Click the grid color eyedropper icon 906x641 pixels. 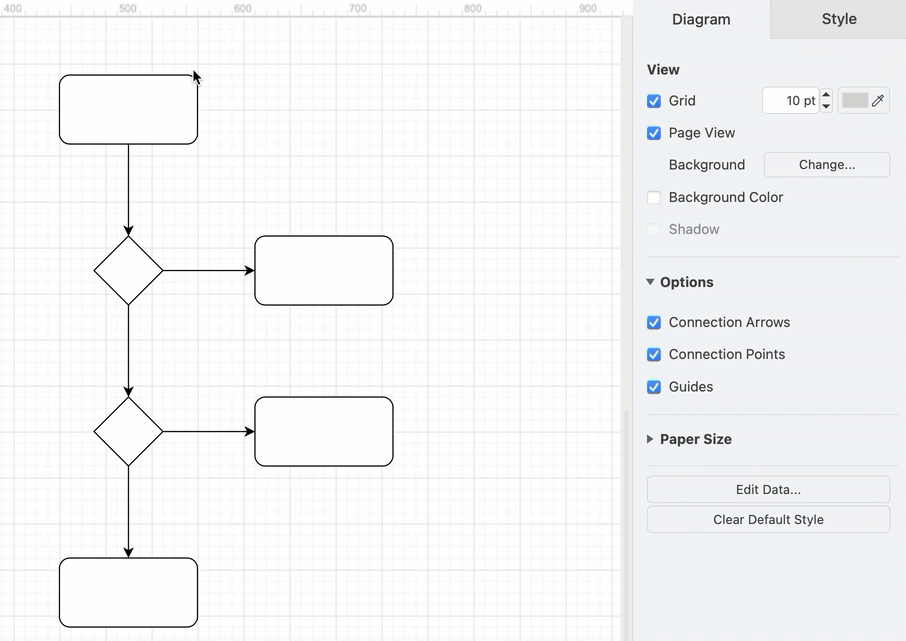878,101
